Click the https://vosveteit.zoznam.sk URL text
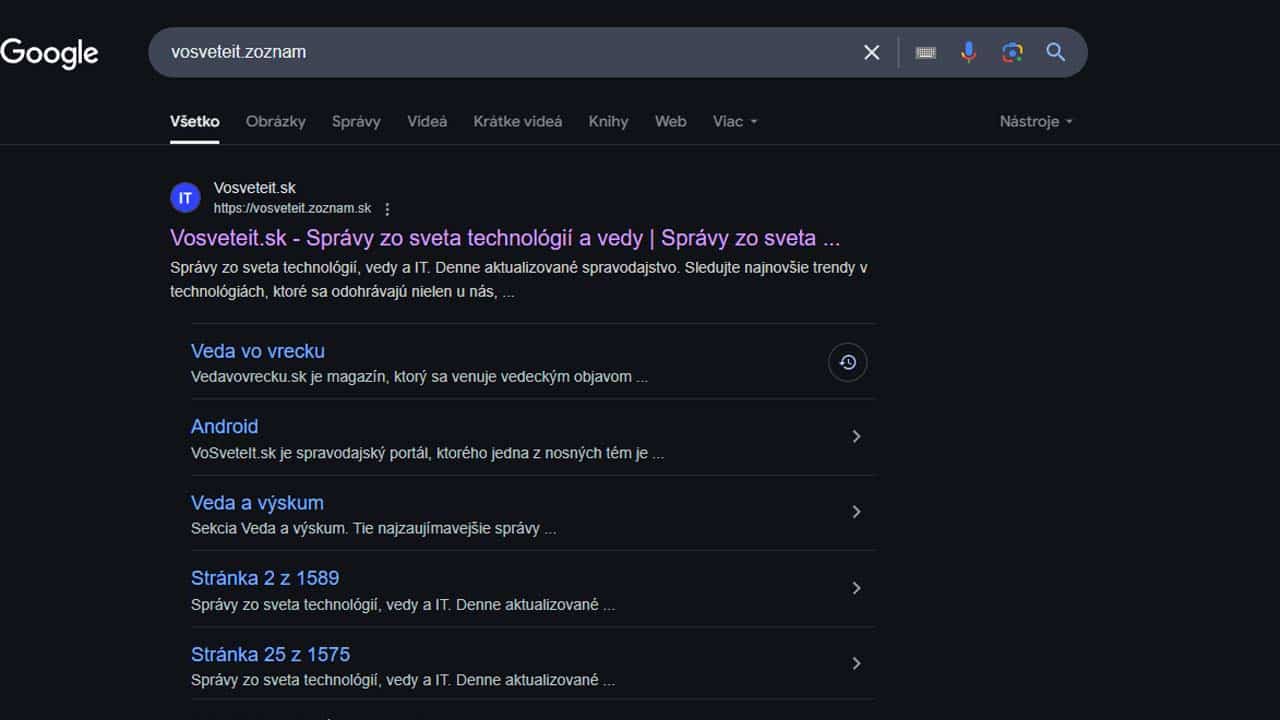Screen dimensions: 1280x720 point(292,209)
